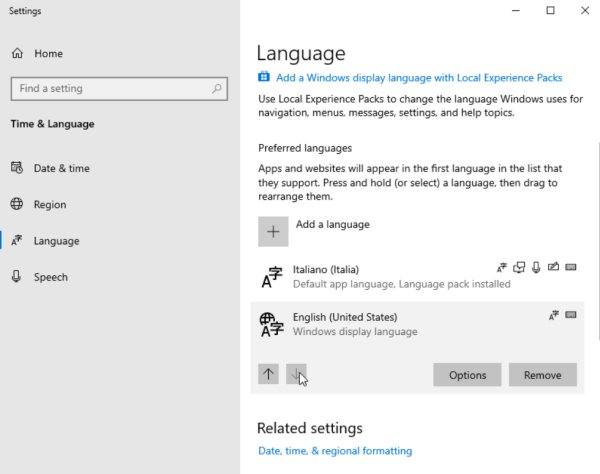This screenshot has height=474, width=600.
Task: Click the Italiano language entry icon
Action: point(272,277)
